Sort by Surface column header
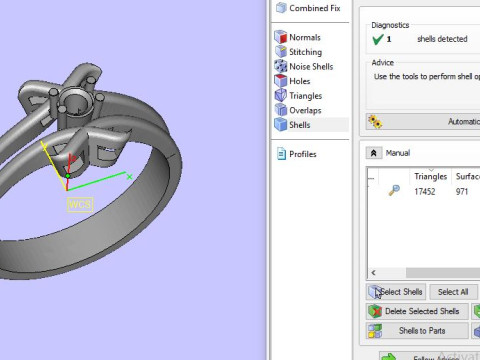The width and height of the screenshot is (480, 360). (x=467, y=176)
